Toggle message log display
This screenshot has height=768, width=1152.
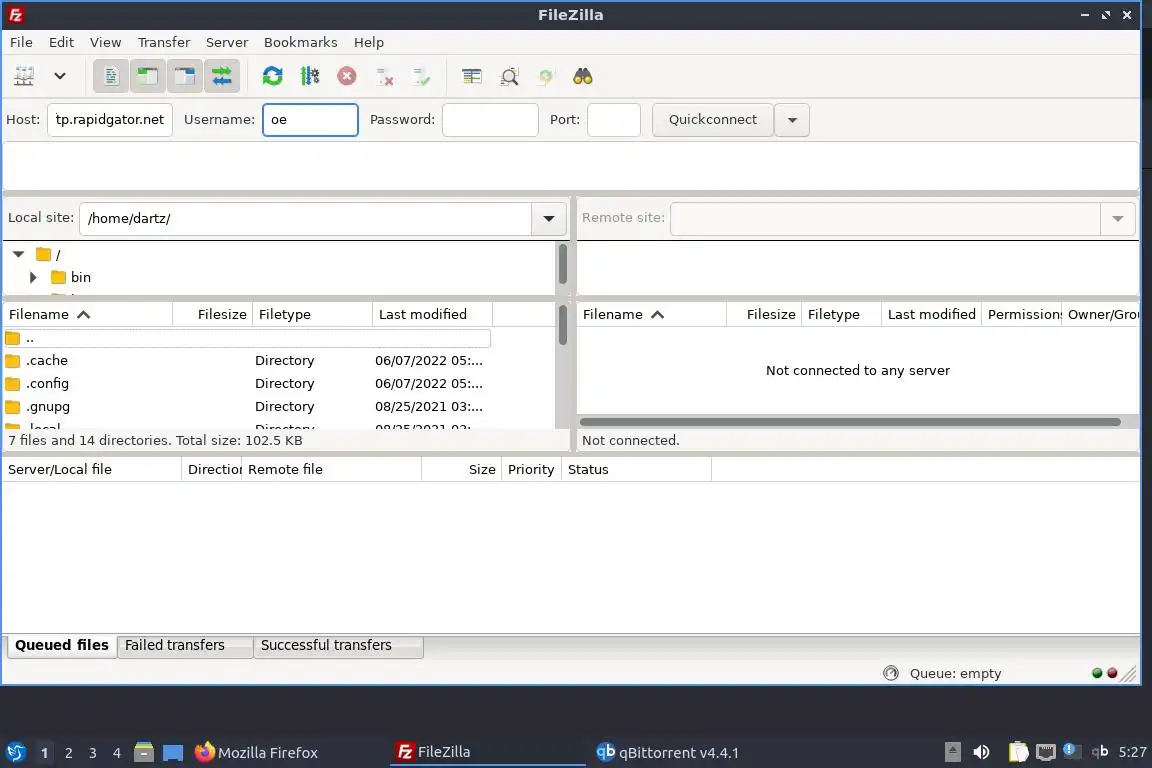pos(111,76)
